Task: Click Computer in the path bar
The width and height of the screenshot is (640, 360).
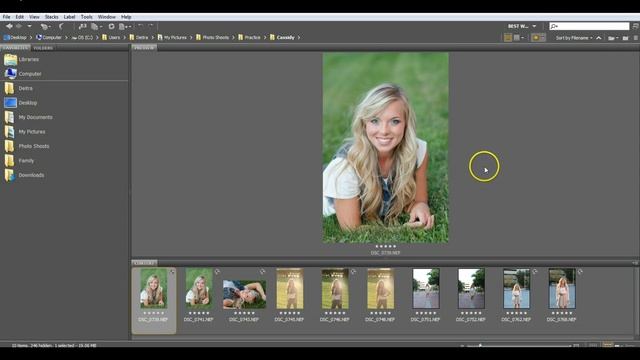Action: pos(49,38)
